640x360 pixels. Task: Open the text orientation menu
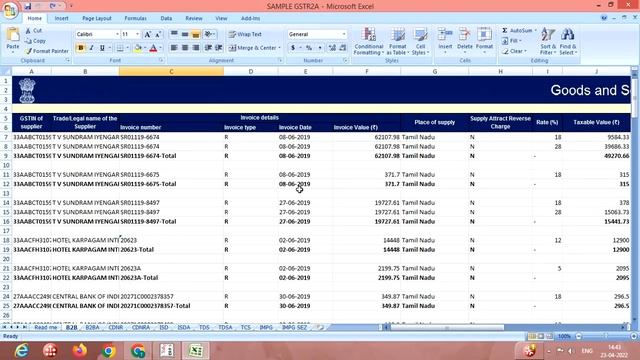pos(209,34)
